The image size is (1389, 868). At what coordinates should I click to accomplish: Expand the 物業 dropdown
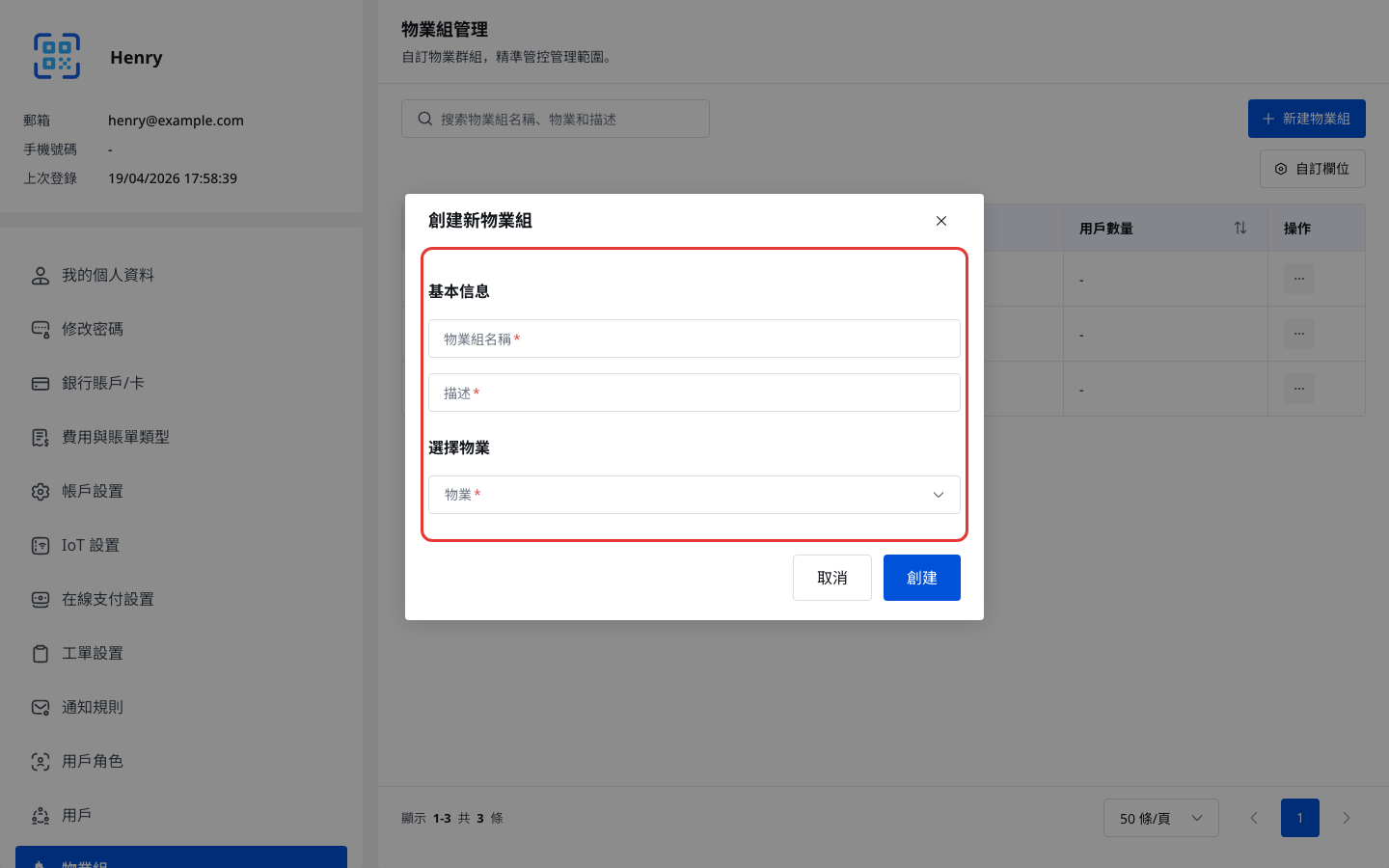pos(694,495)
